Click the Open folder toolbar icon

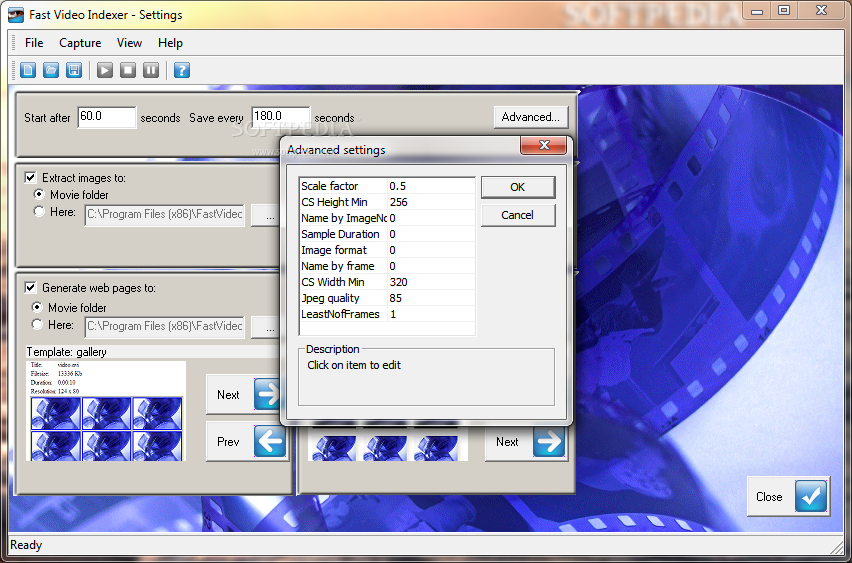51,70
